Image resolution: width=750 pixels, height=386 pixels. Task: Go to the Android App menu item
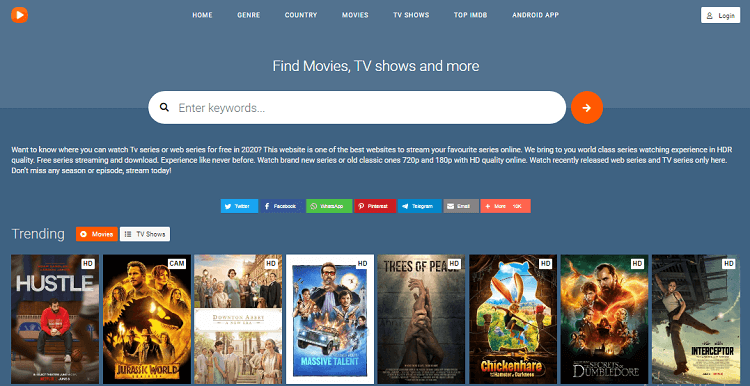pos(536,15)
